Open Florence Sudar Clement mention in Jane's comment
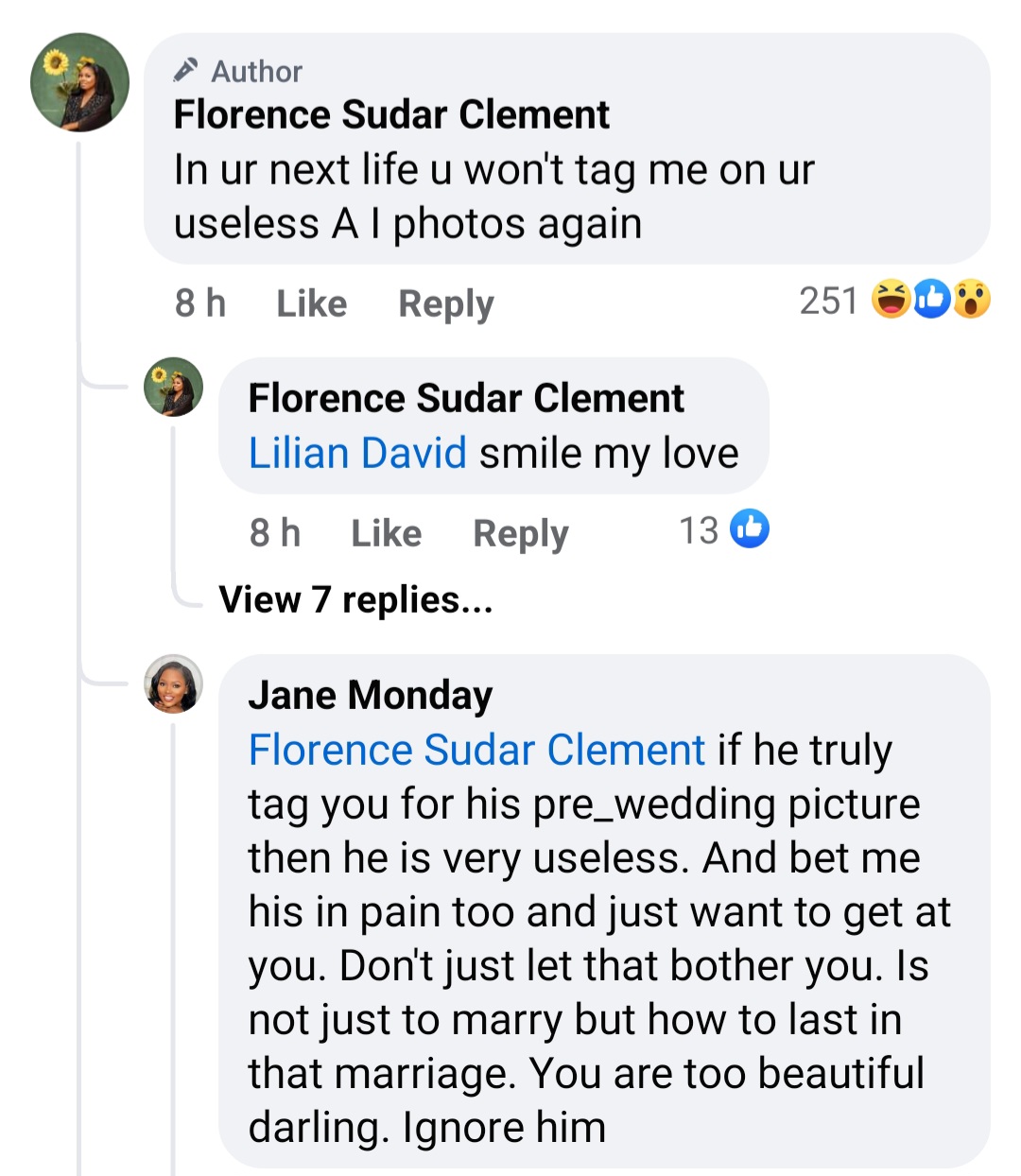1021x1176 pixels. point(476,750)
